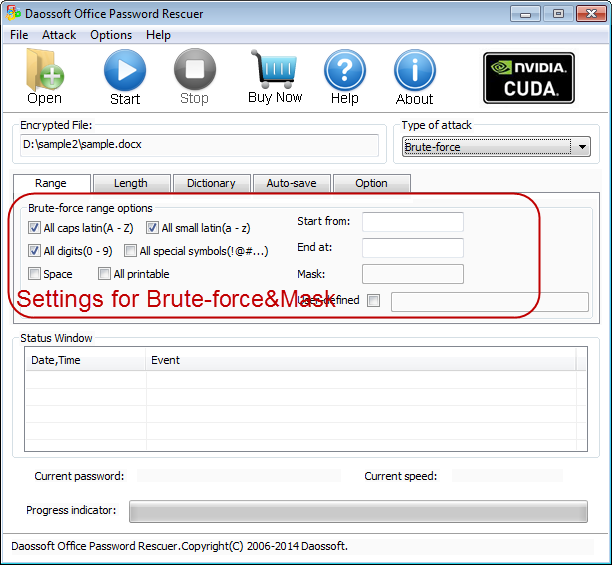Viewport: 612px width, 565px height.
Task: Close the Office Password Rescuer window
Action: point(591,14)
